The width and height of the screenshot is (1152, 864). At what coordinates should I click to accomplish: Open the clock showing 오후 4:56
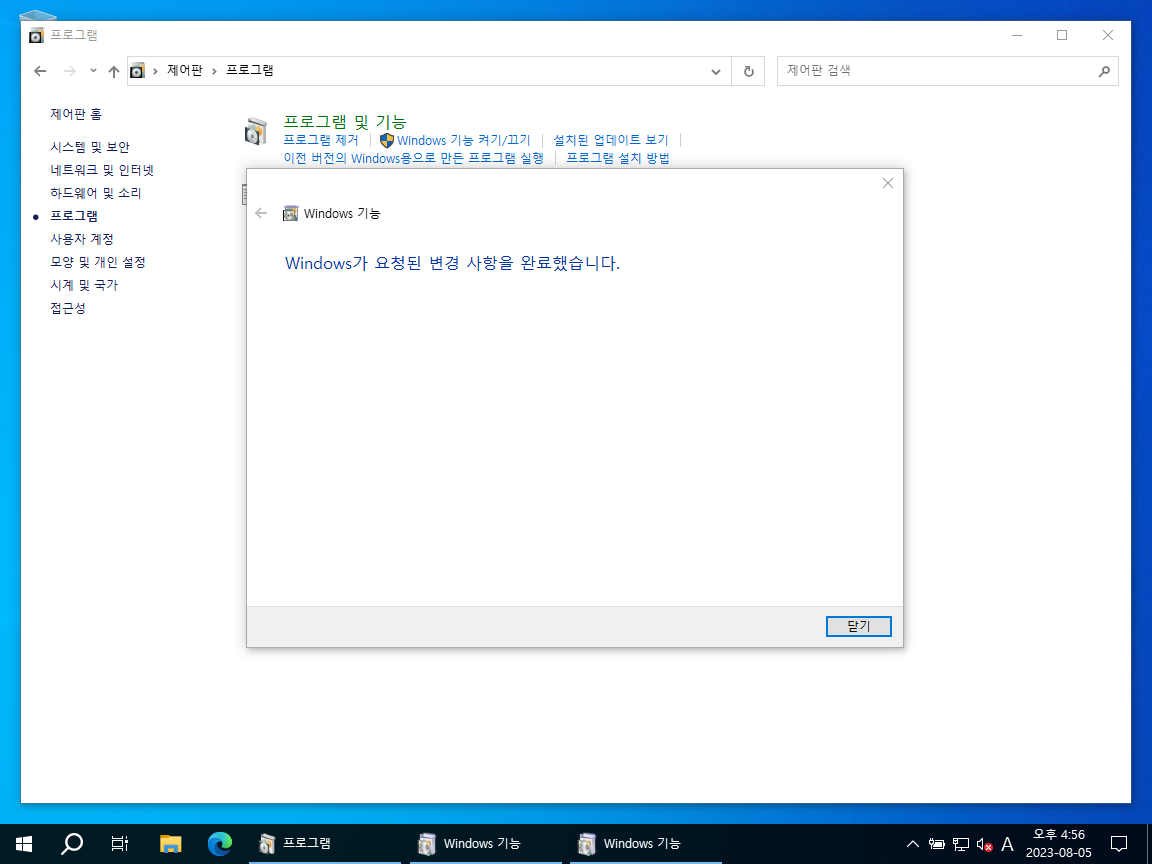(x=1059, y=843)
